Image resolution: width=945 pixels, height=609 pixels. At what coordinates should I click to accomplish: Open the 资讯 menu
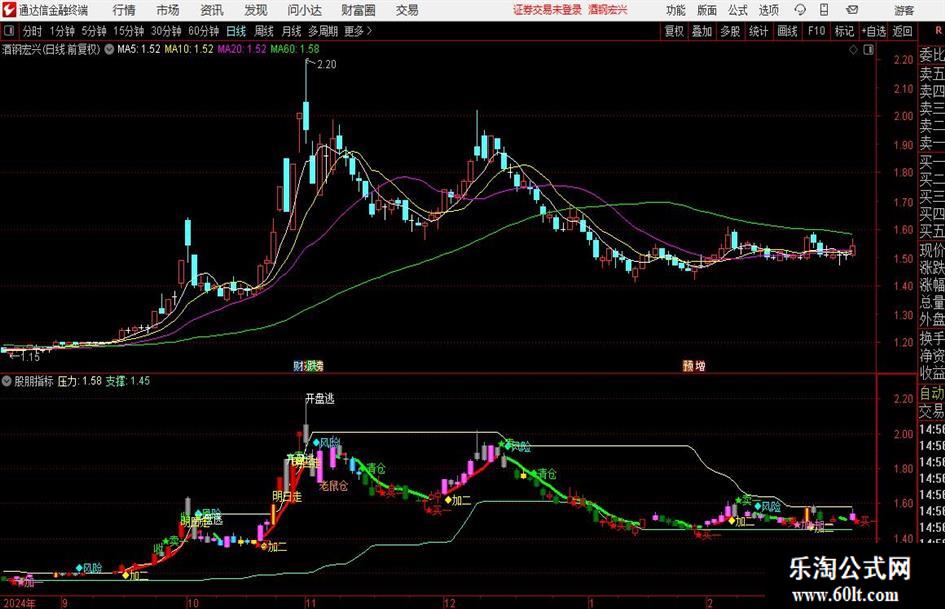(x=212, y=10)
